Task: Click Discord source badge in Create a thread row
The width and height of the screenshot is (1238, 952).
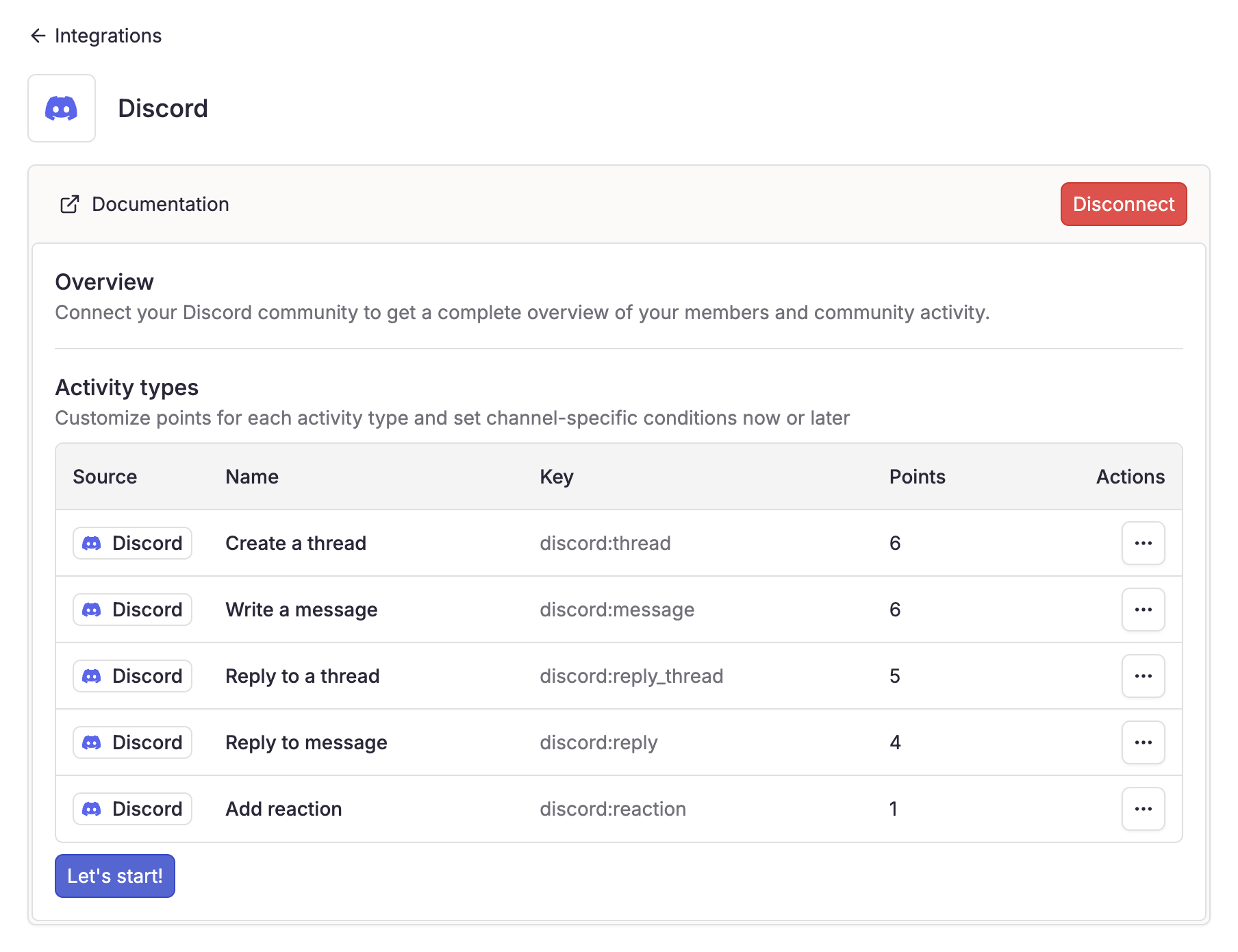Action: [133, 543]
